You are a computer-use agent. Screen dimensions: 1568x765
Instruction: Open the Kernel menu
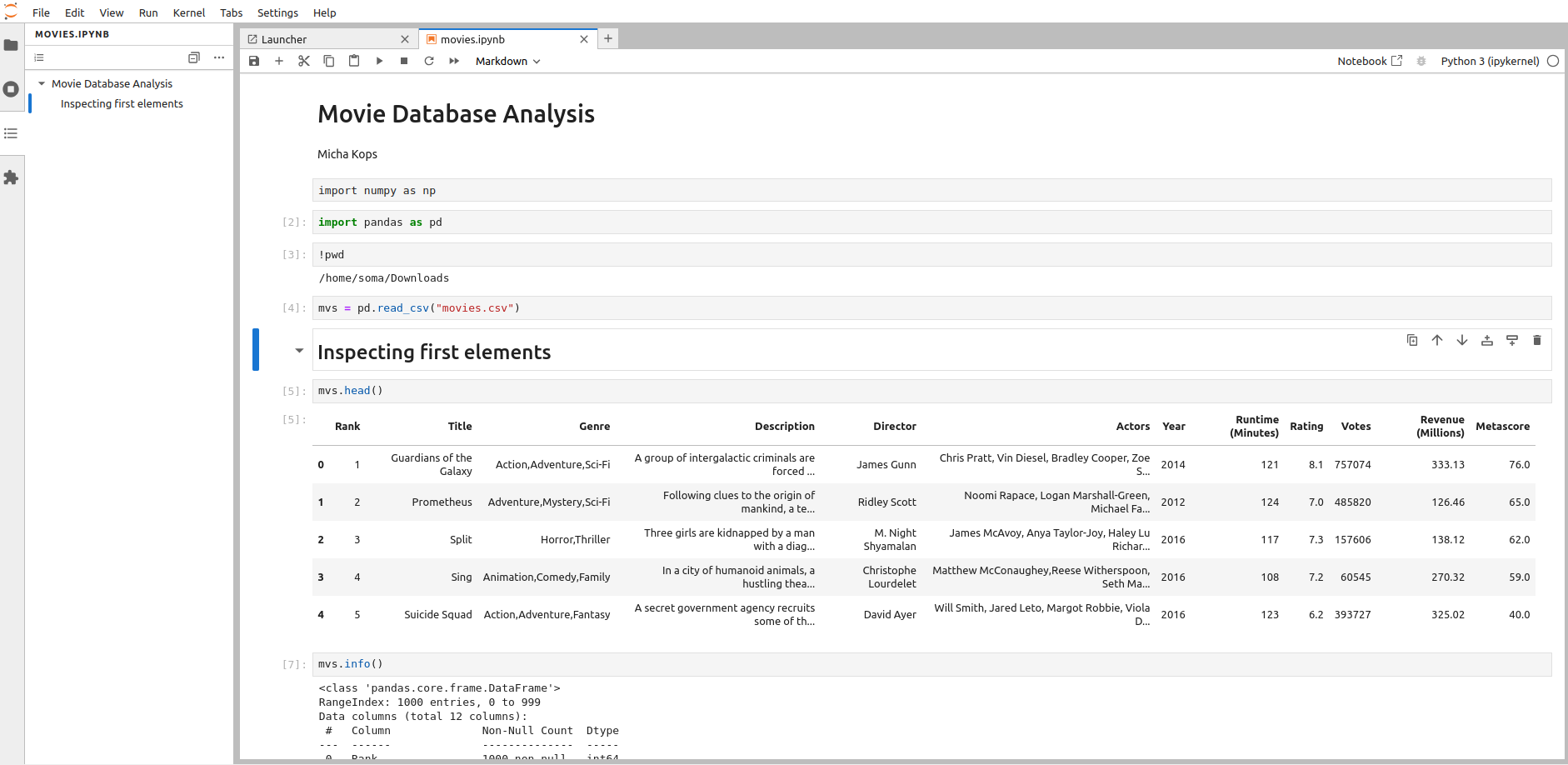point(189,12)
